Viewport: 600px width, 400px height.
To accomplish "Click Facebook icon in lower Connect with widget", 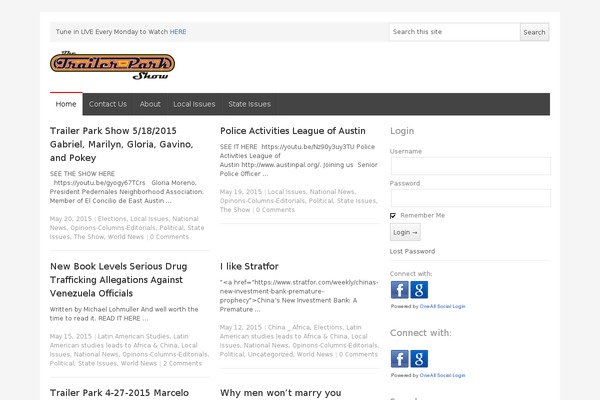I will point(399,359).
